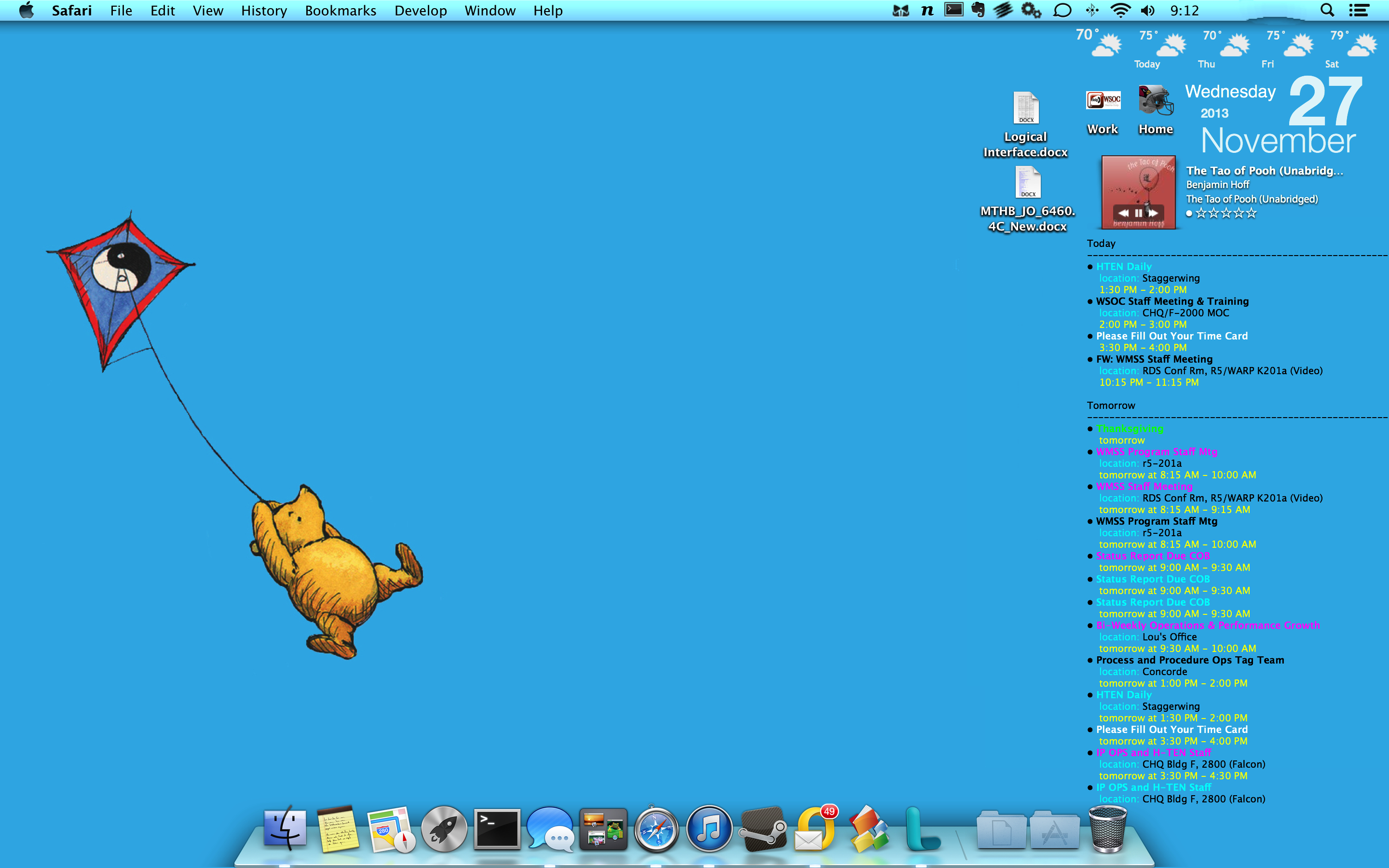The image size is (1389, 868).
Task: Open Outlook with 49 unread badge
Action: 815,828
